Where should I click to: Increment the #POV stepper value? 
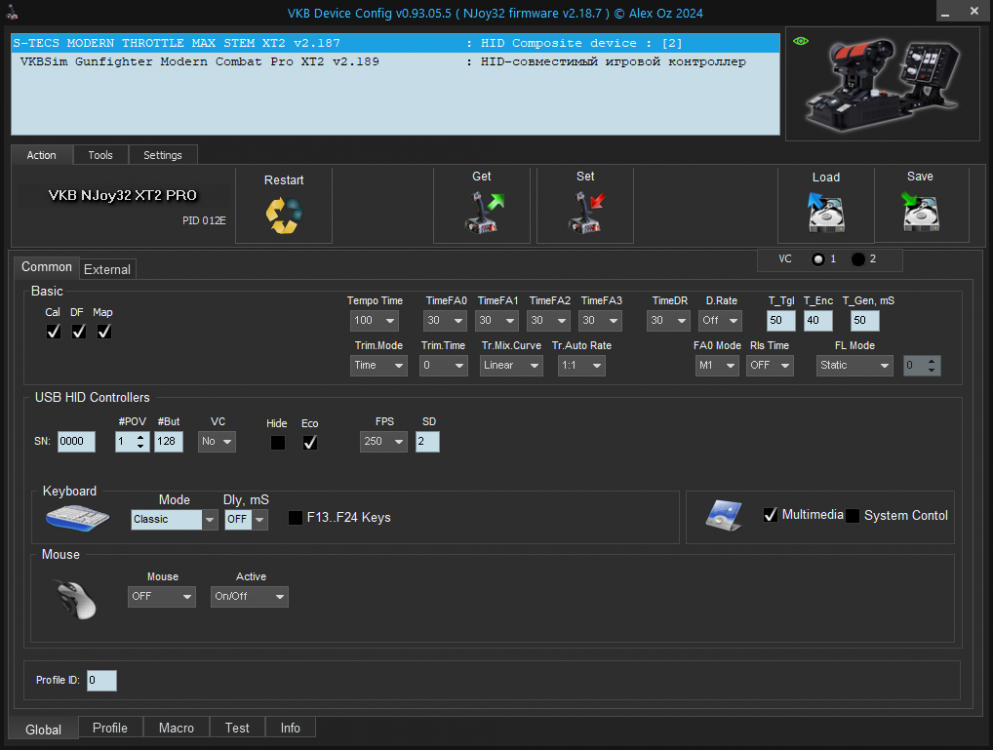(x=141, y=437)
